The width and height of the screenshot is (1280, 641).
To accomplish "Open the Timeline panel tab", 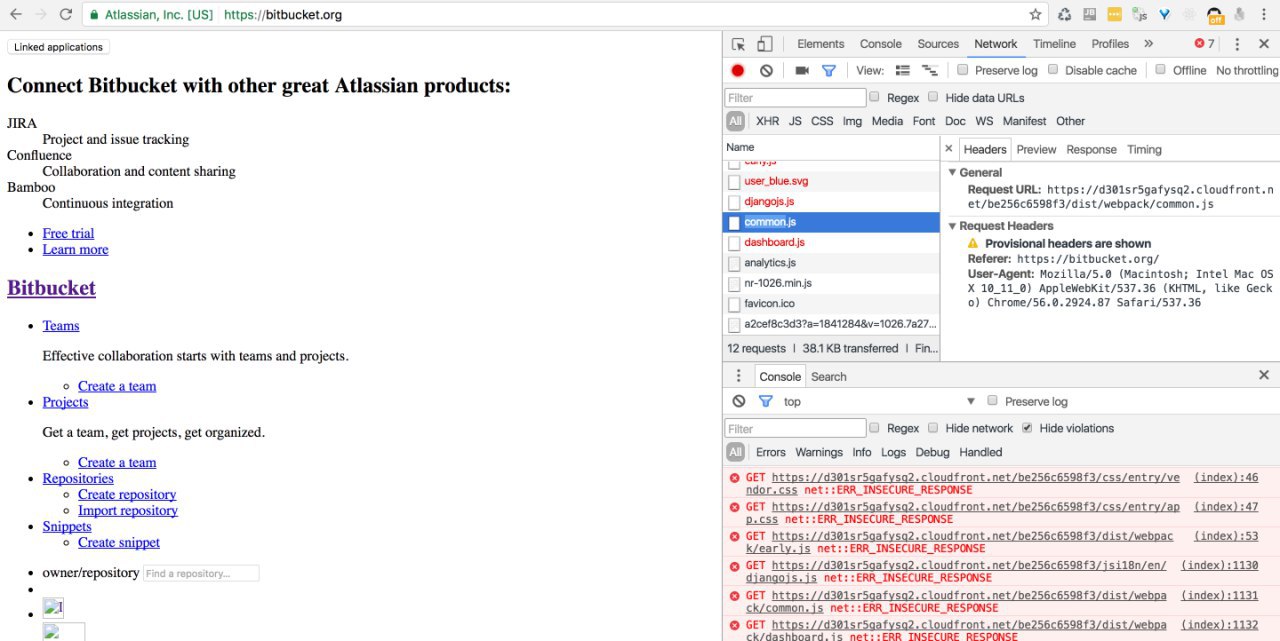I will click(x=1054, y=44).
